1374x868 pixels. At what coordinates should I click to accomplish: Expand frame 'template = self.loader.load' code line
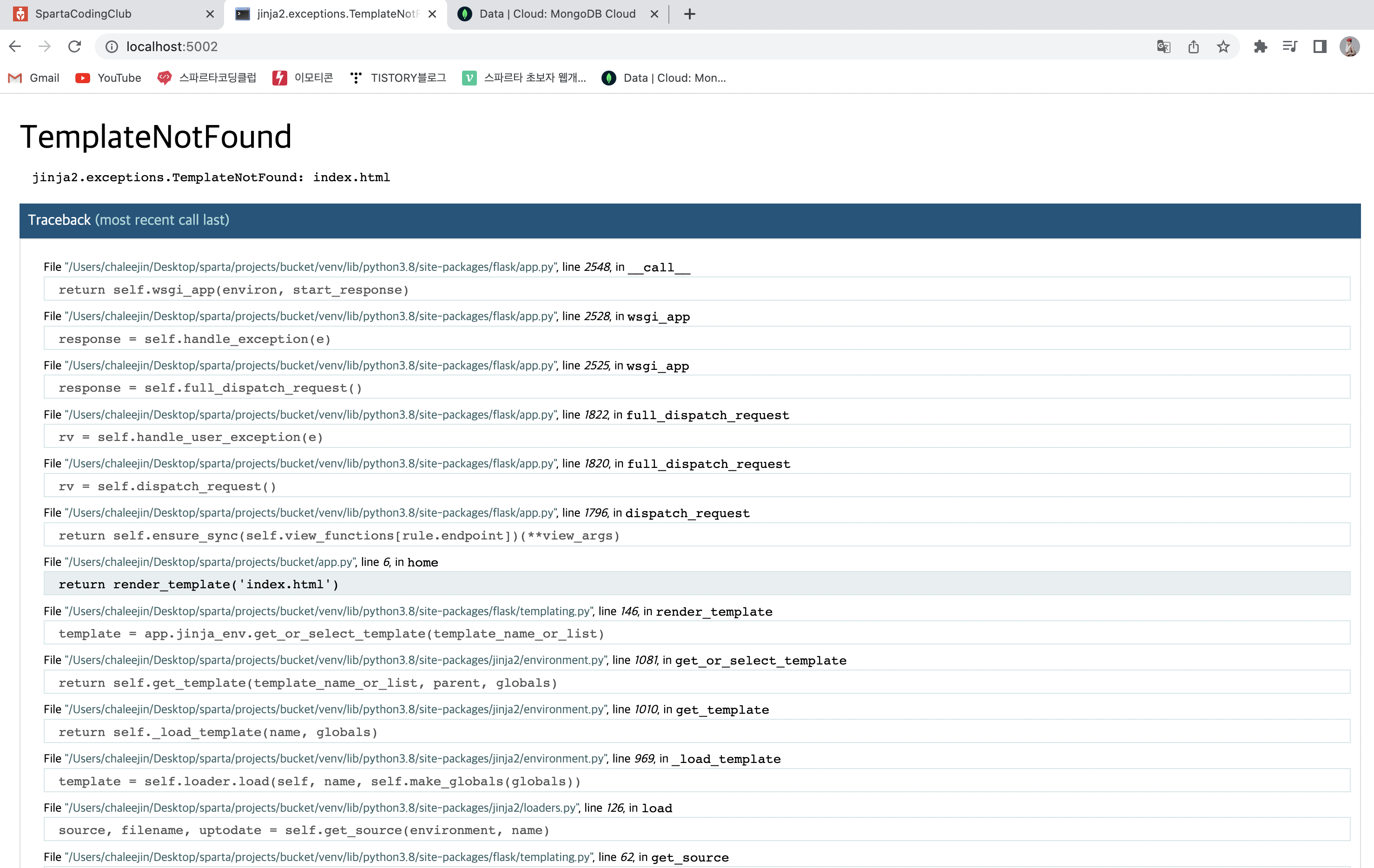pos(697,781)
